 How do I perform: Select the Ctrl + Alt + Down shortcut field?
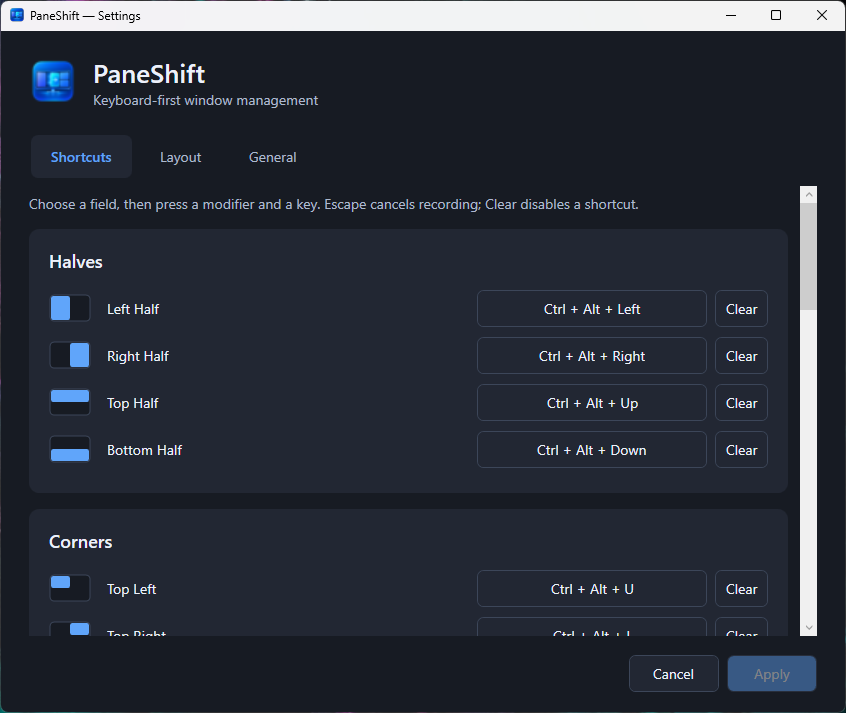pyautogui.click(x=592, y=450)
